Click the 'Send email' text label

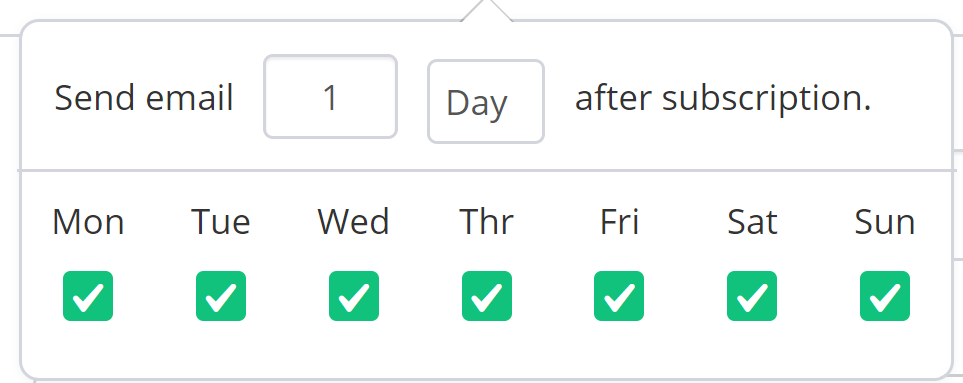tap(144, 98)
